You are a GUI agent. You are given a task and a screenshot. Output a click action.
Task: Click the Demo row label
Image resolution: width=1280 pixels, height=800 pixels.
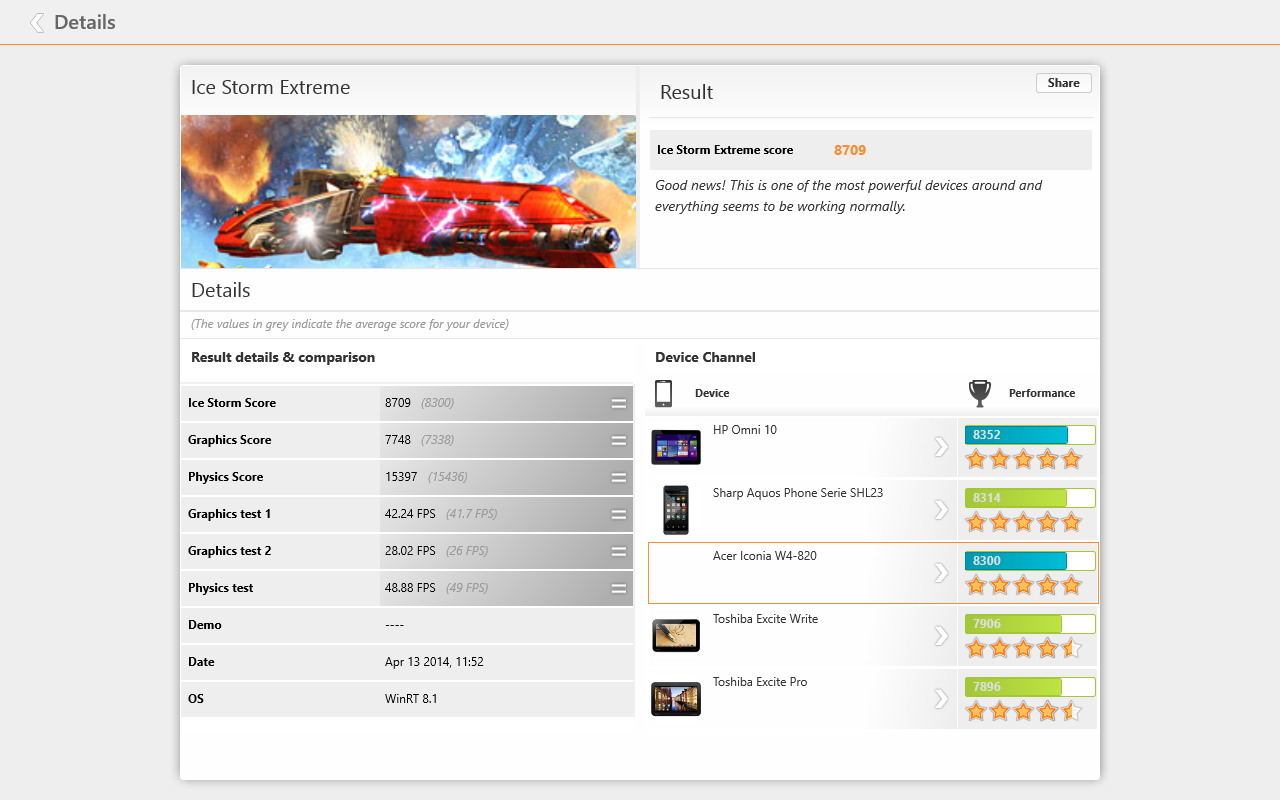coord(205,625)
